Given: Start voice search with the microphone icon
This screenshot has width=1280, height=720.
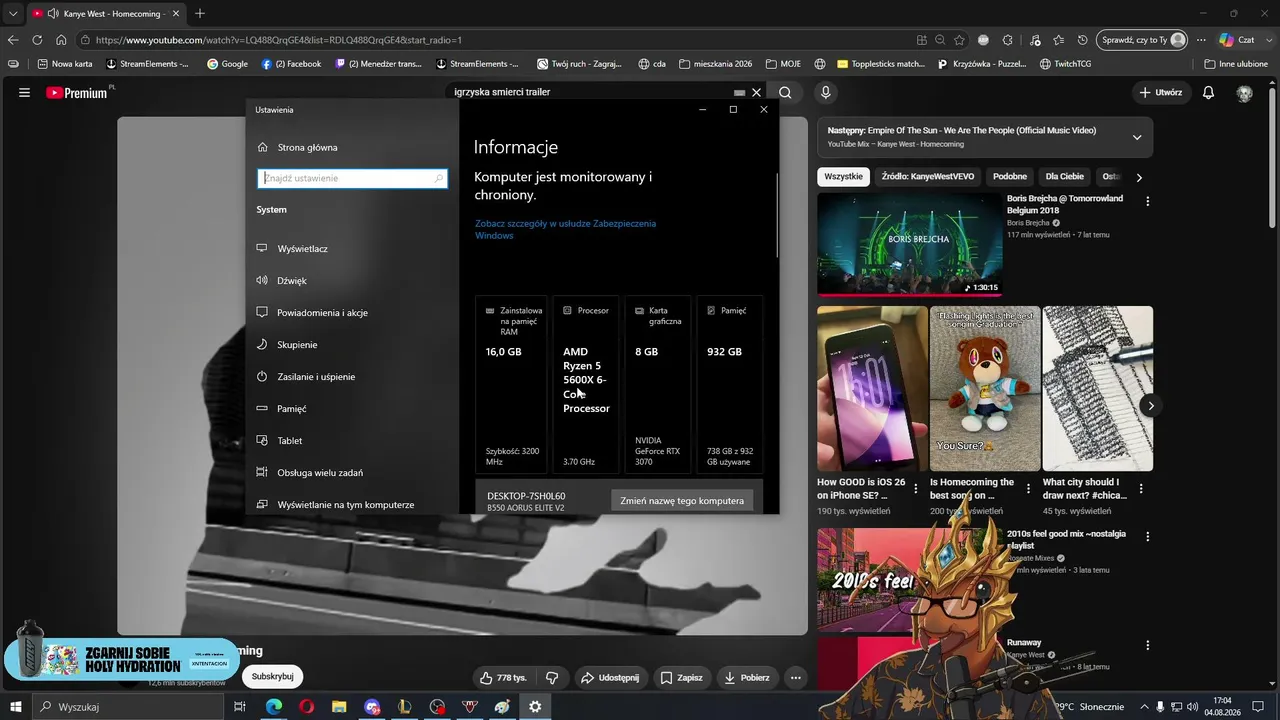Looking at the screenshot, I should click(825, 93).
